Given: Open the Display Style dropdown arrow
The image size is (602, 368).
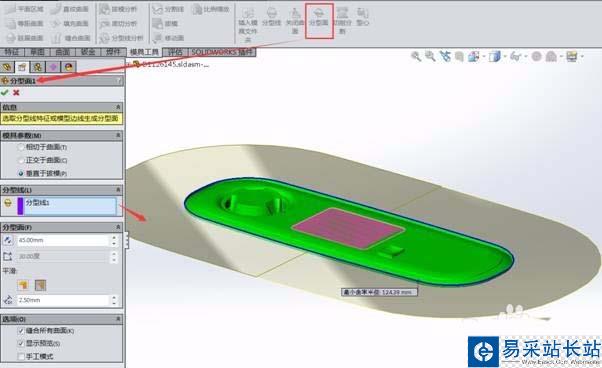Looking at the screenshot, I should pos(504,57).
